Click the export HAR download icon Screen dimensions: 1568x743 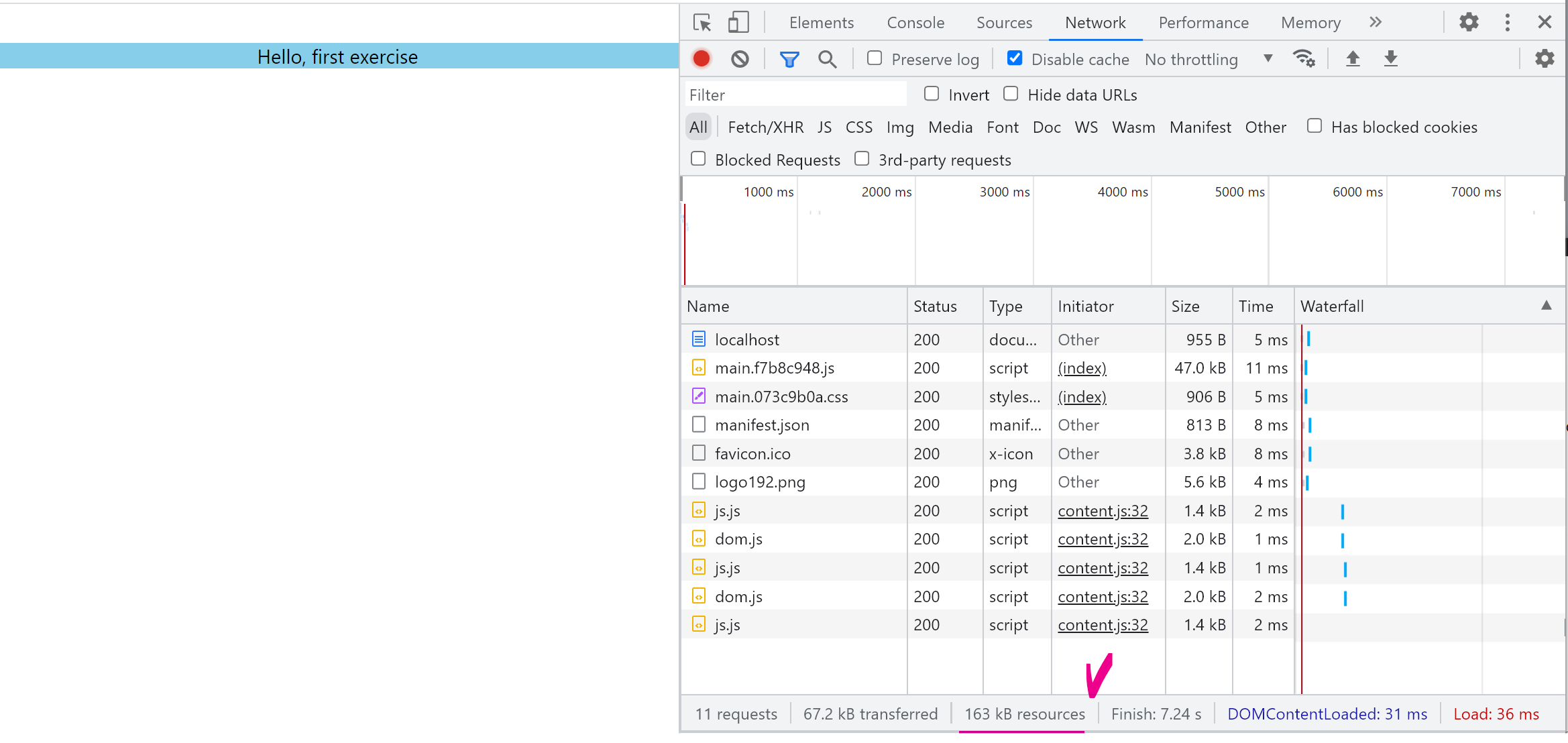tap(1391, 59)
